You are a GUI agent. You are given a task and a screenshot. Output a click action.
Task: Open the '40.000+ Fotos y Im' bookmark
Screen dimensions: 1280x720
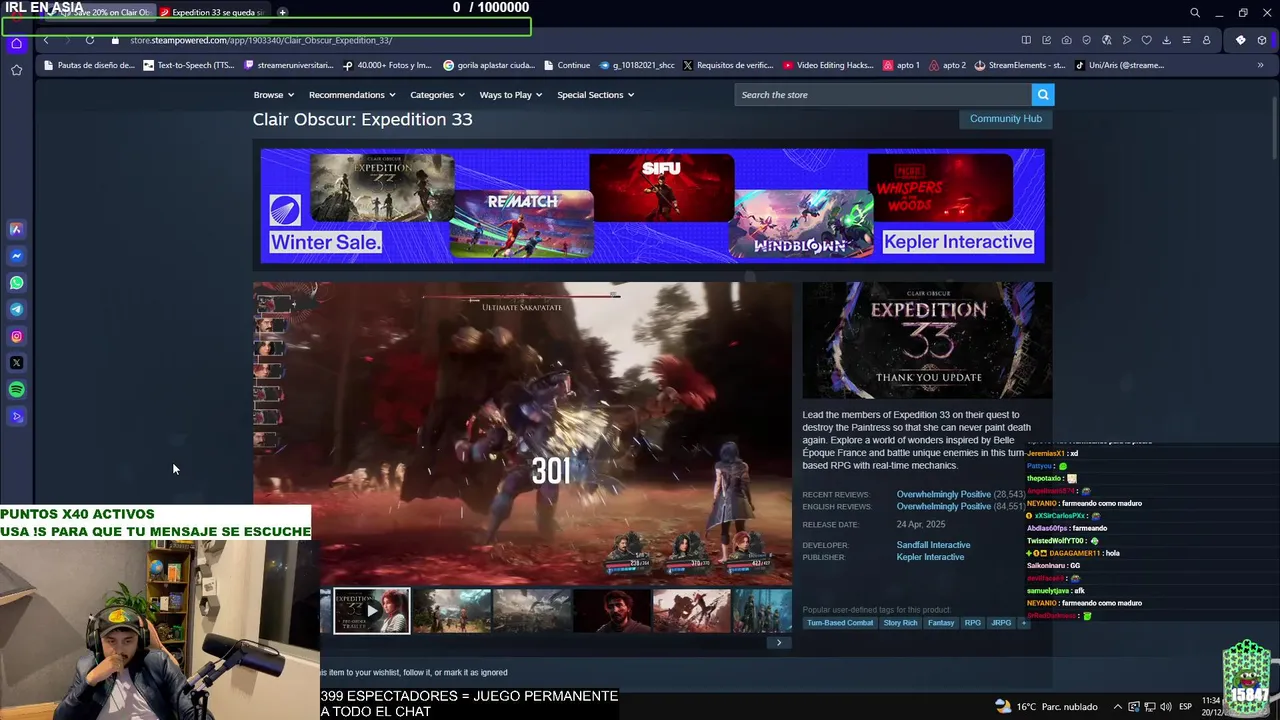pos(387,65)
